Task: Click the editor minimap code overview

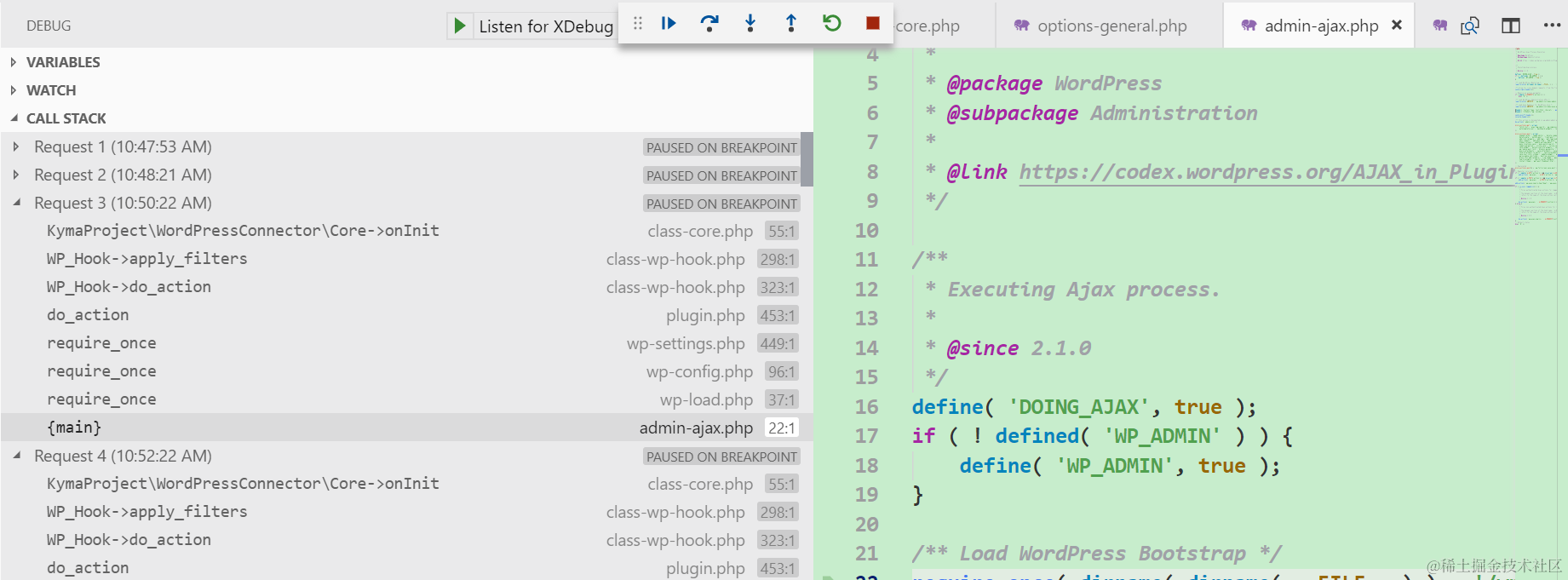Action: (x=1536, y=136)
